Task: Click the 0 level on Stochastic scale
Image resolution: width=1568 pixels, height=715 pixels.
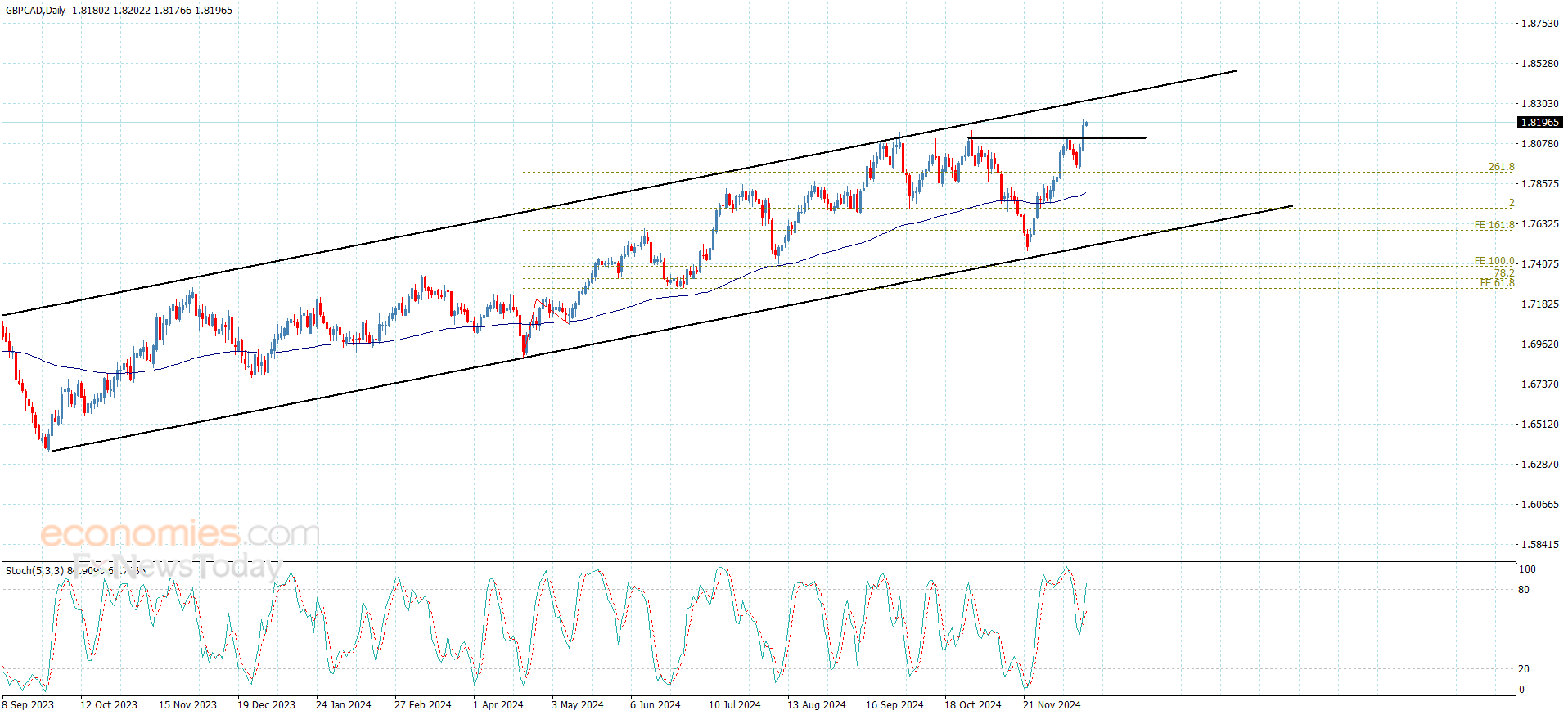Action: click(1521, 690)
